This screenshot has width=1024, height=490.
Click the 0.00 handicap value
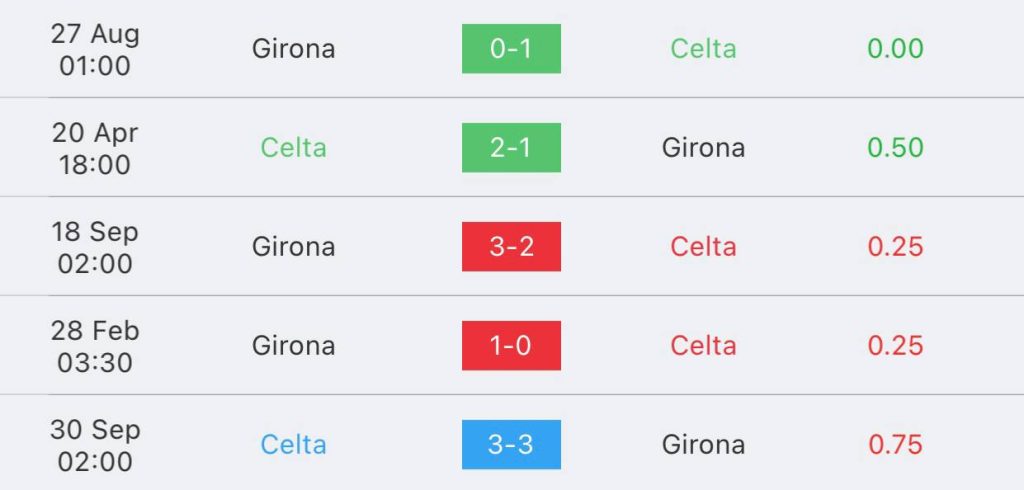895,49
